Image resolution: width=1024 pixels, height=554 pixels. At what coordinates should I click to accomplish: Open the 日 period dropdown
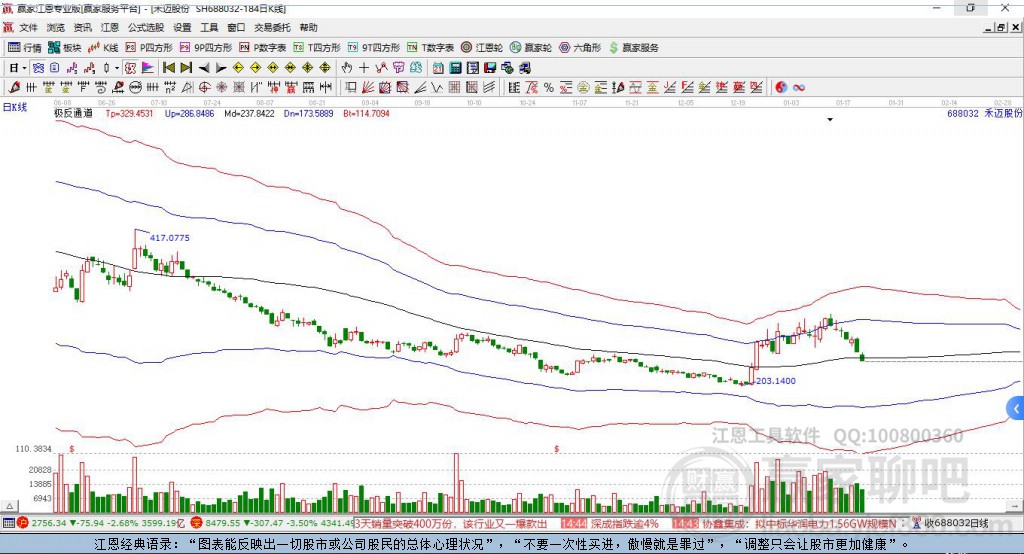17,68
